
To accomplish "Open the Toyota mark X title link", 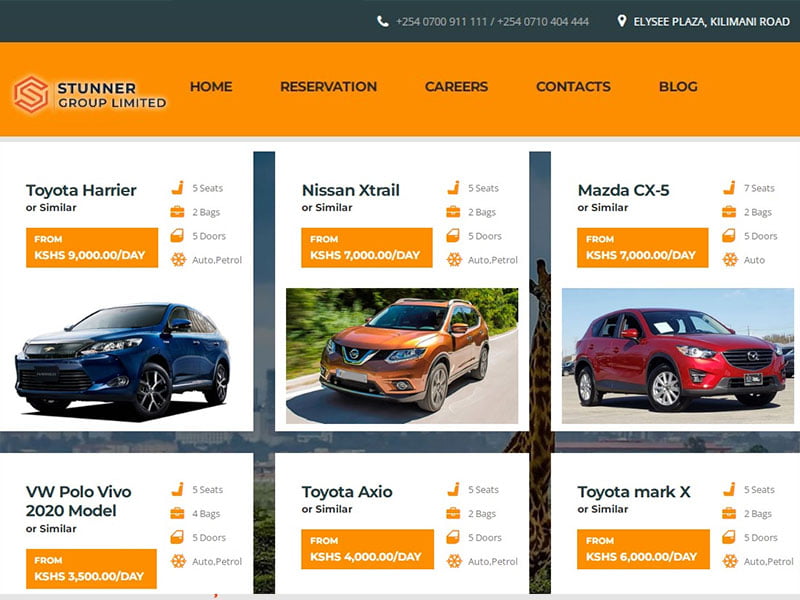I will coord(634,492).
